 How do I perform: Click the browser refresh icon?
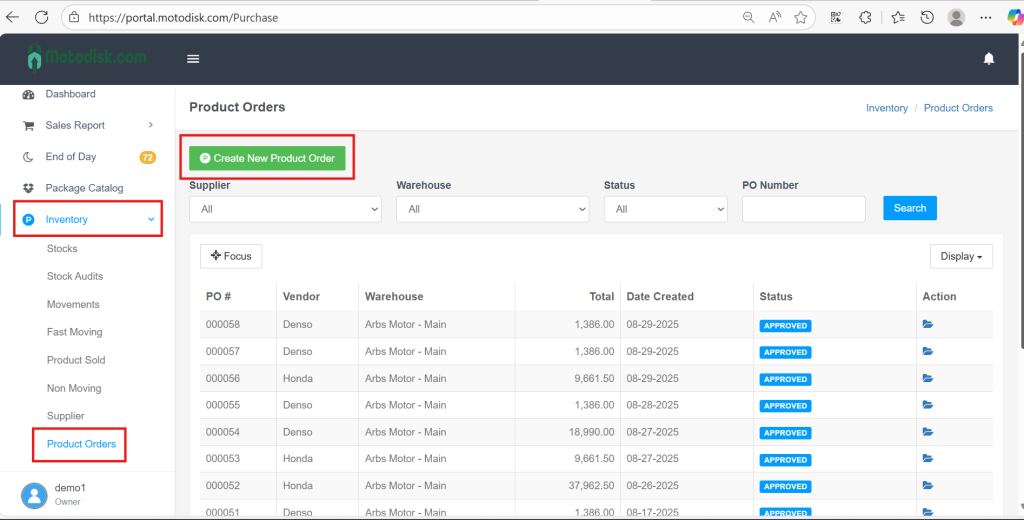[41, 17]
